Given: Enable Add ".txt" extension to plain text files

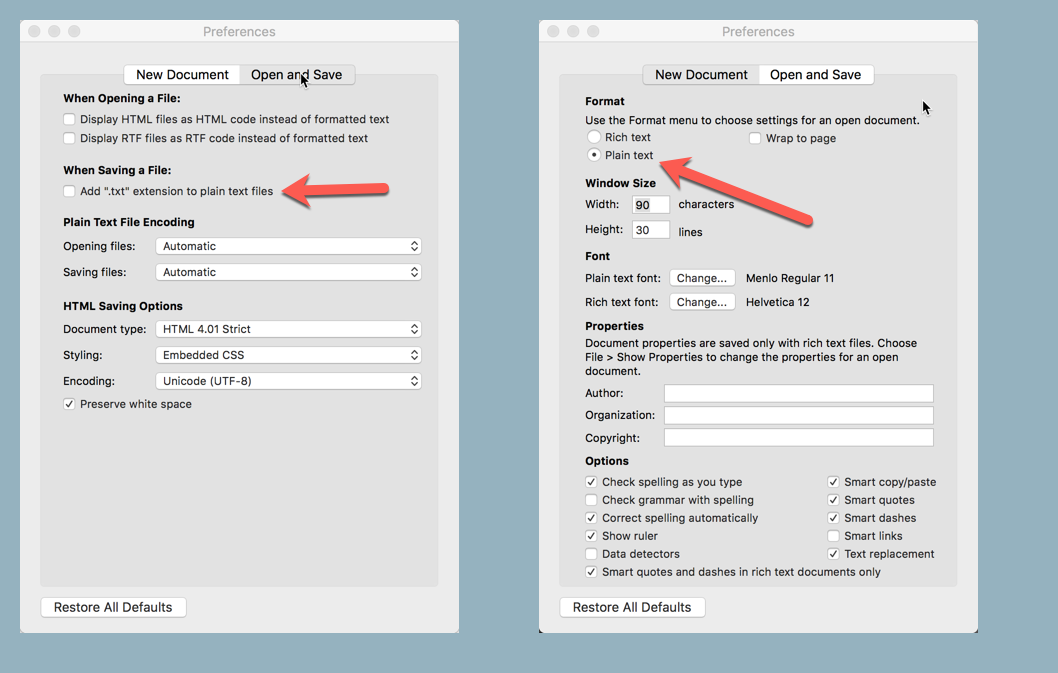Looking at the screenshot, I should 69,191.
